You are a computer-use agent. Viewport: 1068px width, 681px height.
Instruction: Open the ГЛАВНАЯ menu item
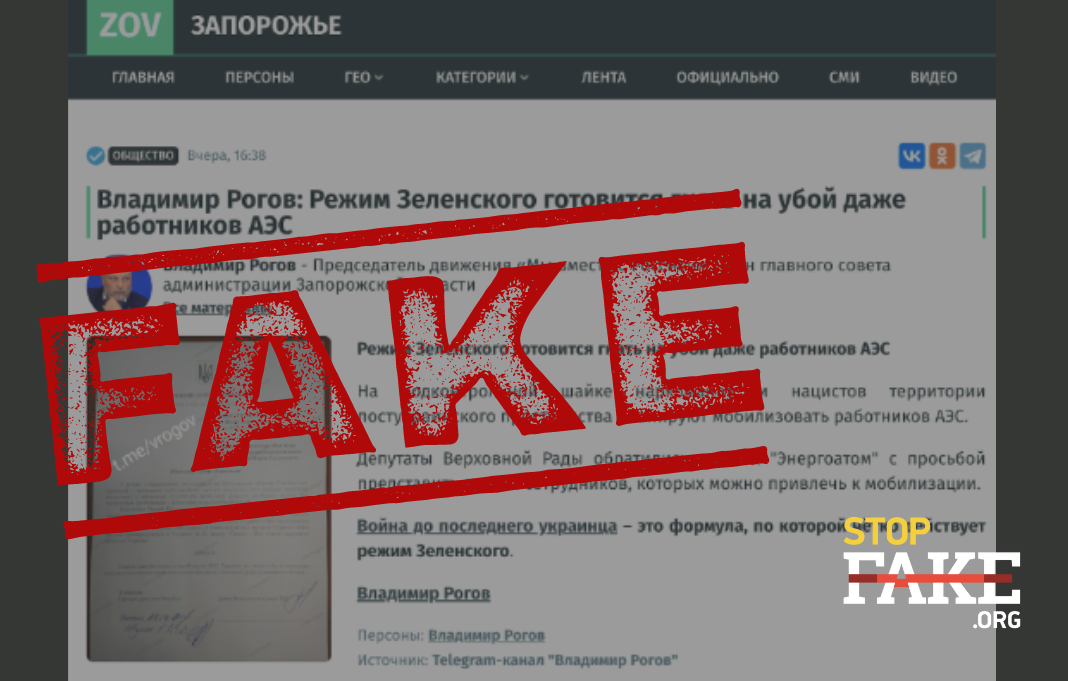pos(143,78)
